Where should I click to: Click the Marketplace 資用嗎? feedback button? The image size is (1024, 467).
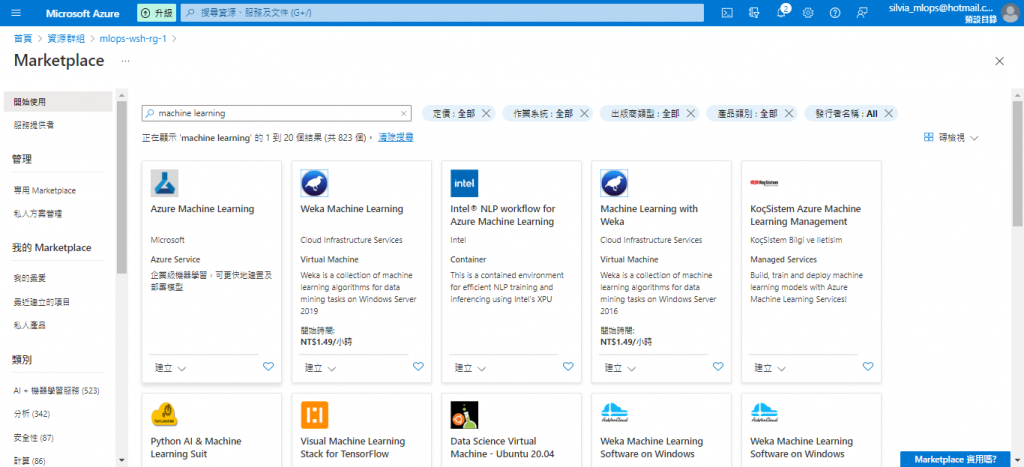coord(955,459)
